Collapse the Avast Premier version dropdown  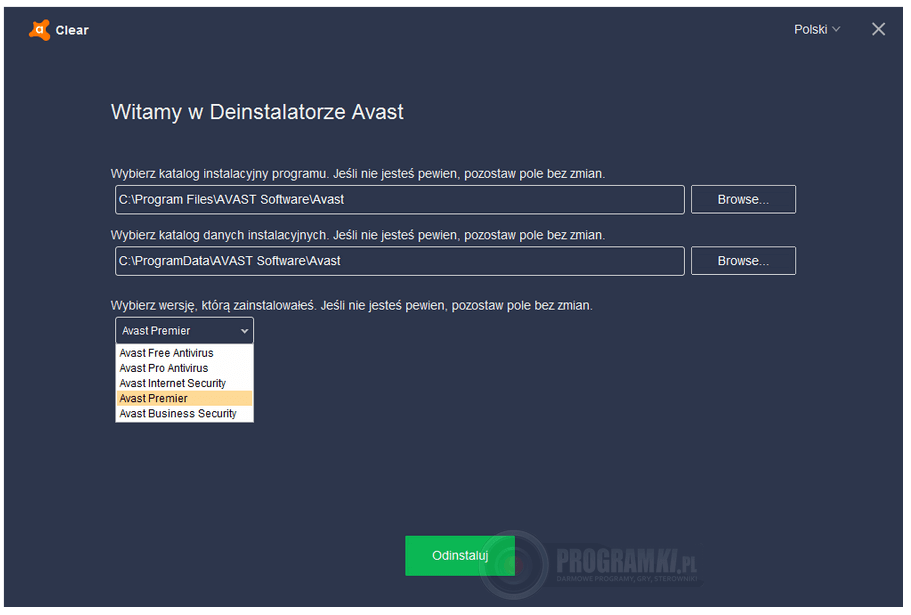tap(184, 330)
